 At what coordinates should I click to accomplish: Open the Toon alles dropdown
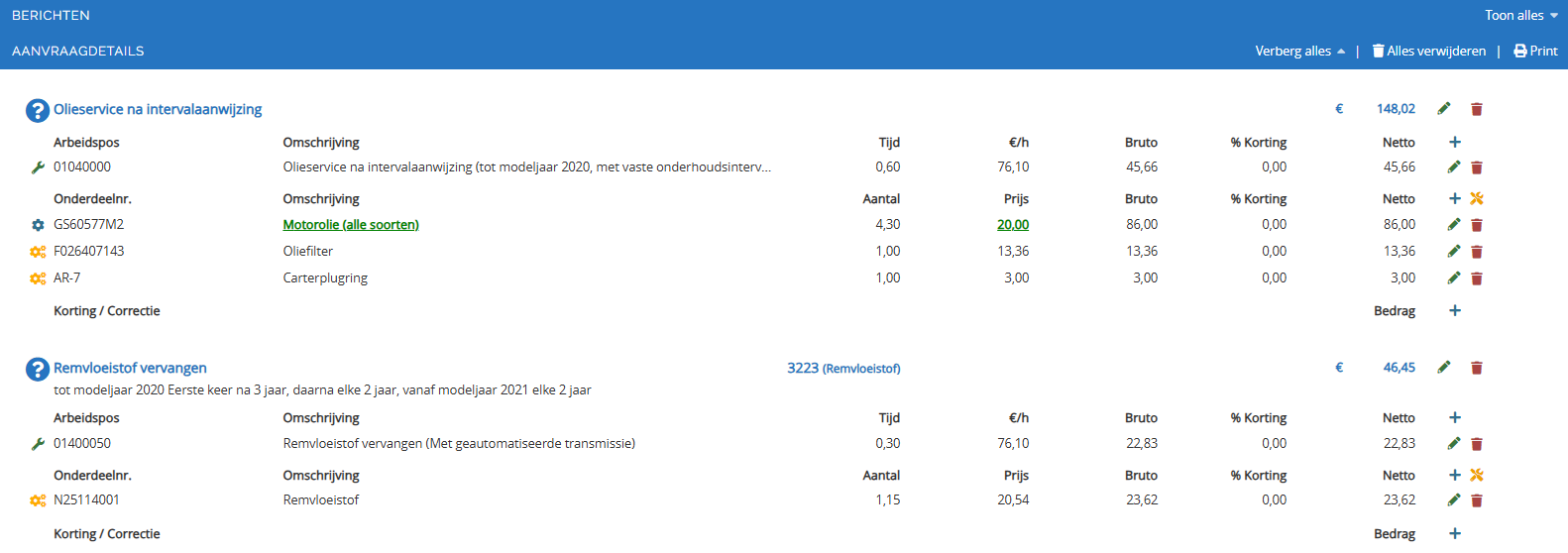coord(1521,15)
